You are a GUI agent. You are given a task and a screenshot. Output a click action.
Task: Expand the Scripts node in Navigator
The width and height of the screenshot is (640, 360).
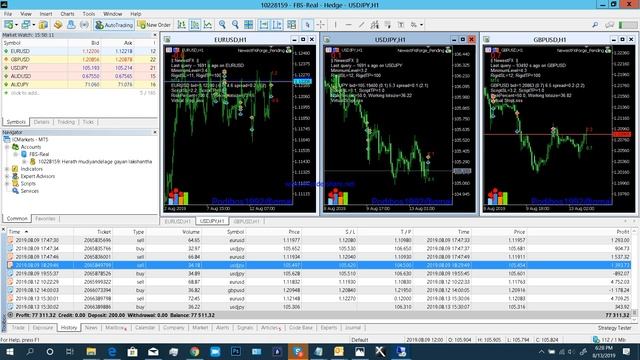[7, 184]
